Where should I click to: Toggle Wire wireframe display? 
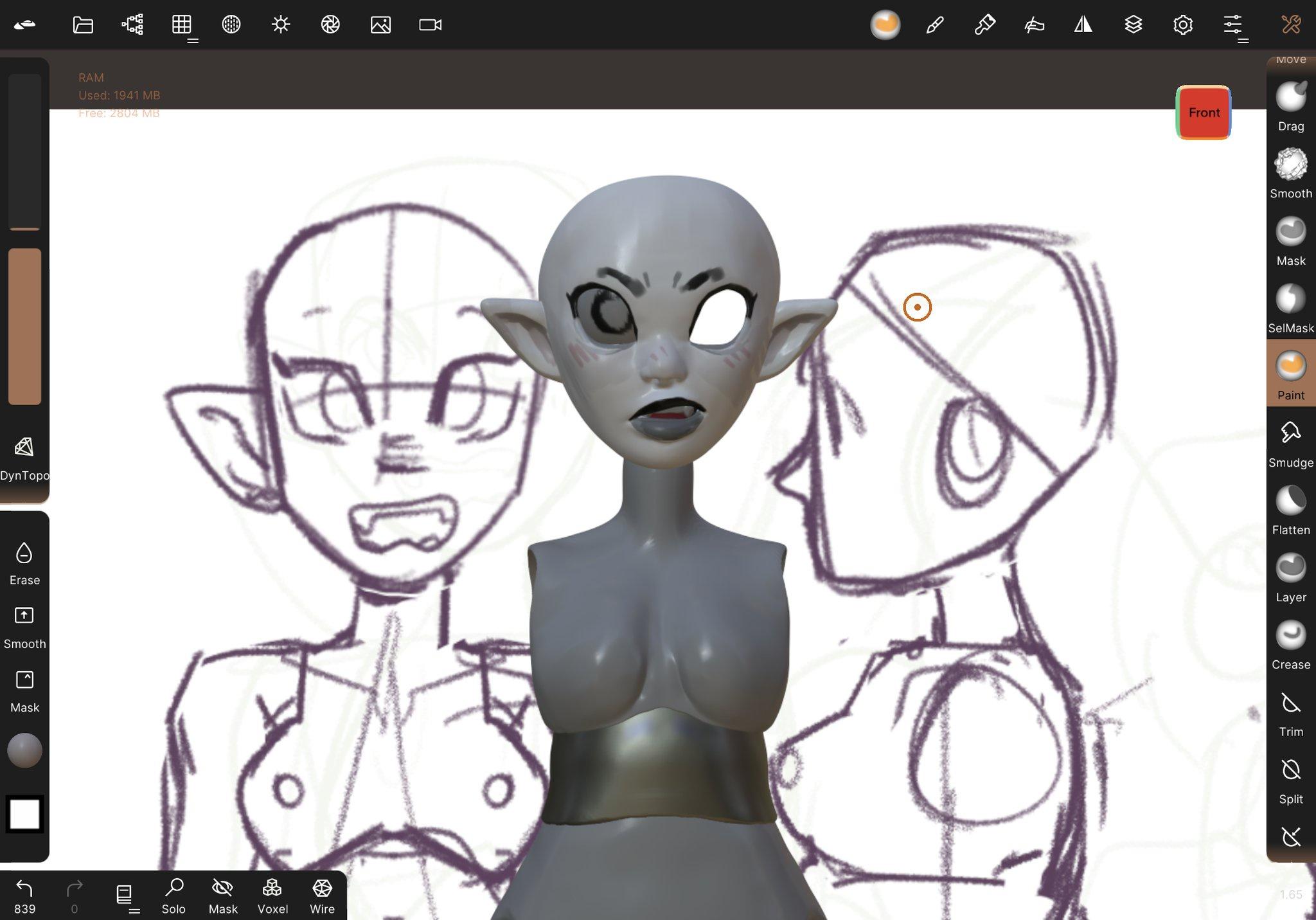pyautogui.click(x=322, y=896)
